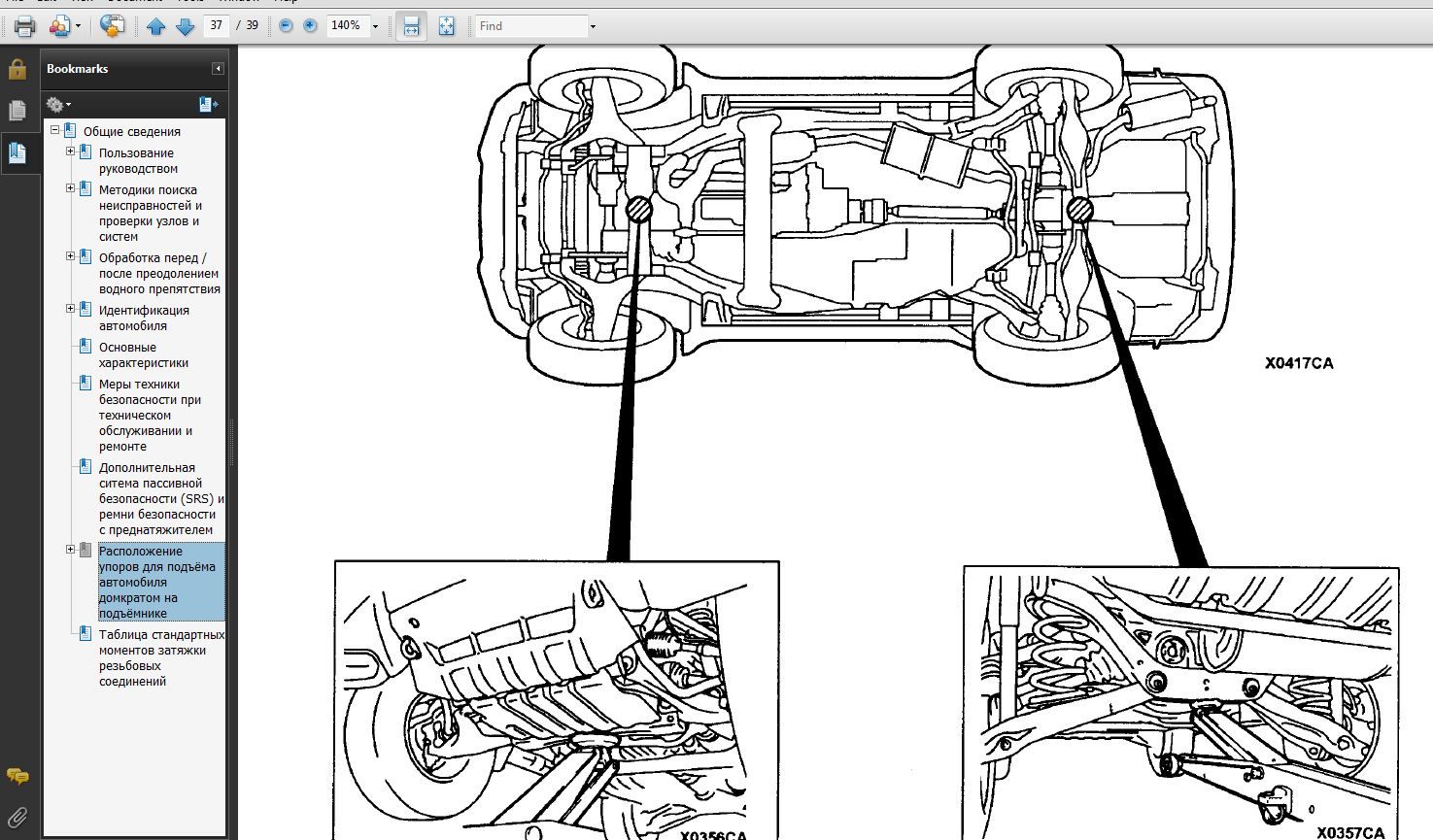This screenshot has width=1433, height=840.
Task: Toggle fit one full page view
Action: 446,26
